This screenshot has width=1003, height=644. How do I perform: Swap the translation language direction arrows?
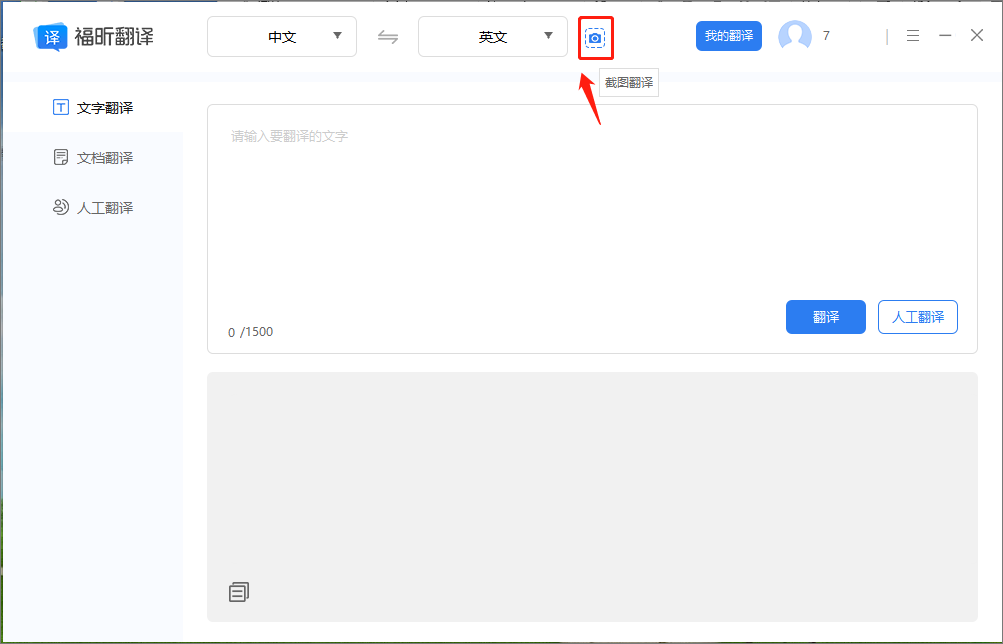point(388,36)
